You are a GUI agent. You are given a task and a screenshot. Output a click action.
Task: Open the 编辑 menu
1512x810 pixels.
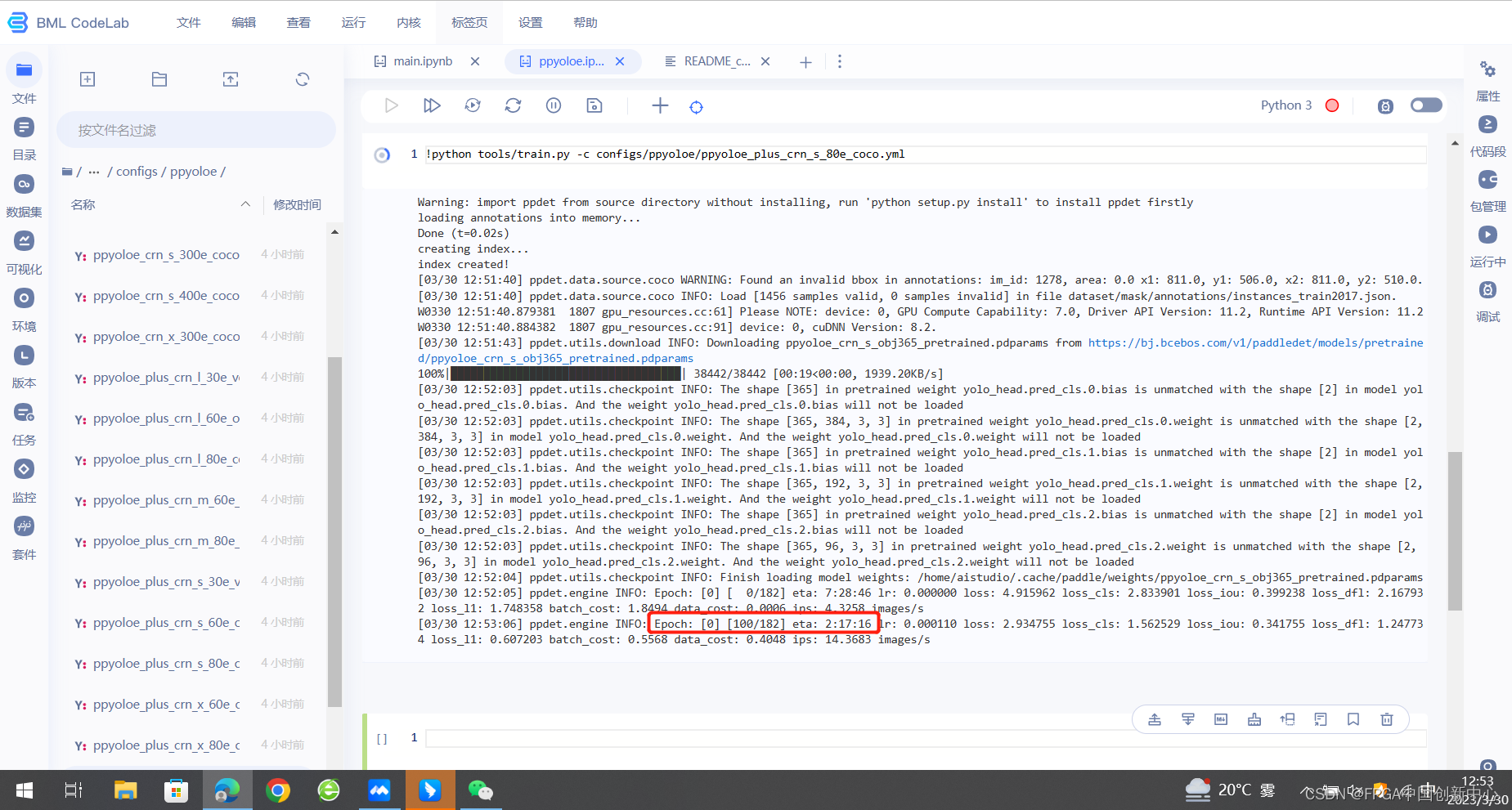[244, 23]
